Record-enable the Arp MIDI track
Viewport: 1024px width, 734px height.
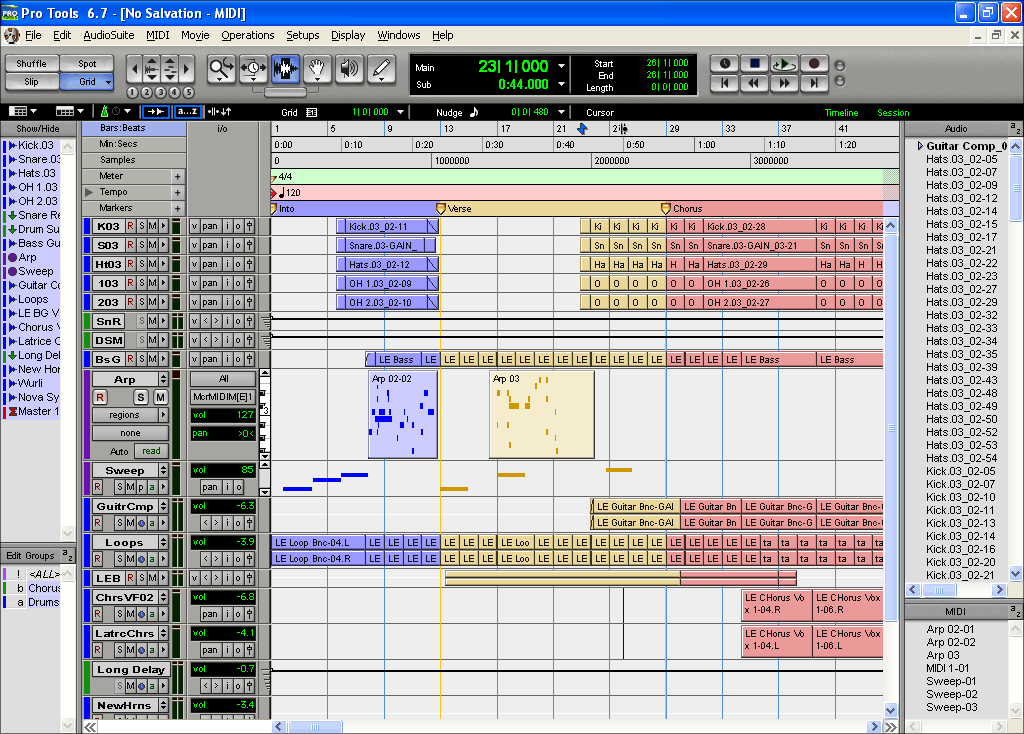pyautogui.click(x=100, y=397)
